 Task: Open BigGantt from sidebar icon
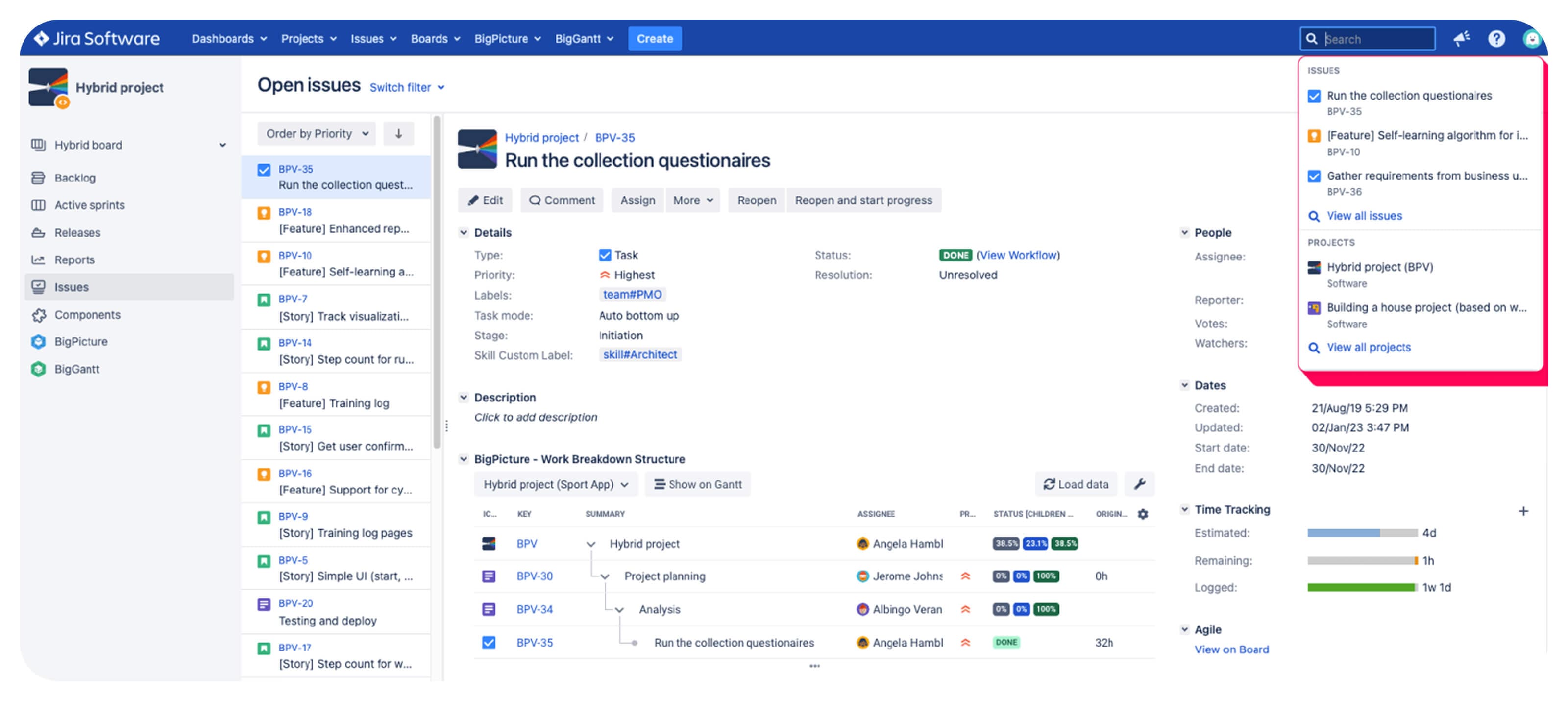38,369
